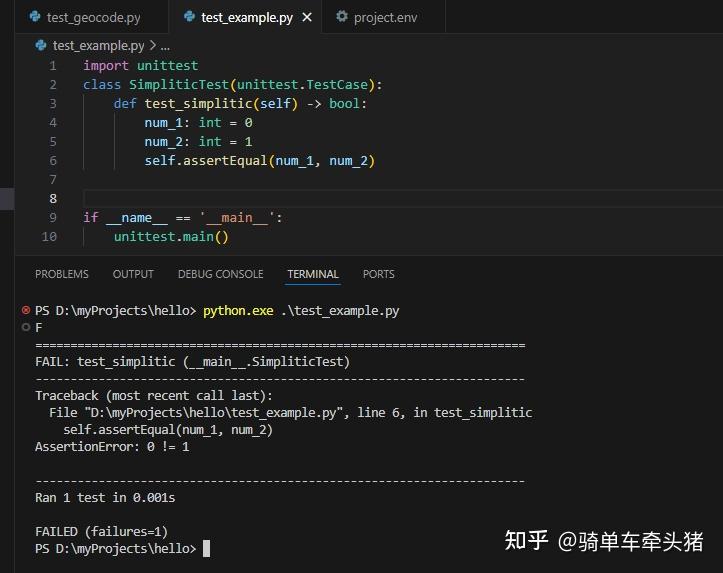
Task: Click line number 10 in the gutter
Action: pos(49,237)
